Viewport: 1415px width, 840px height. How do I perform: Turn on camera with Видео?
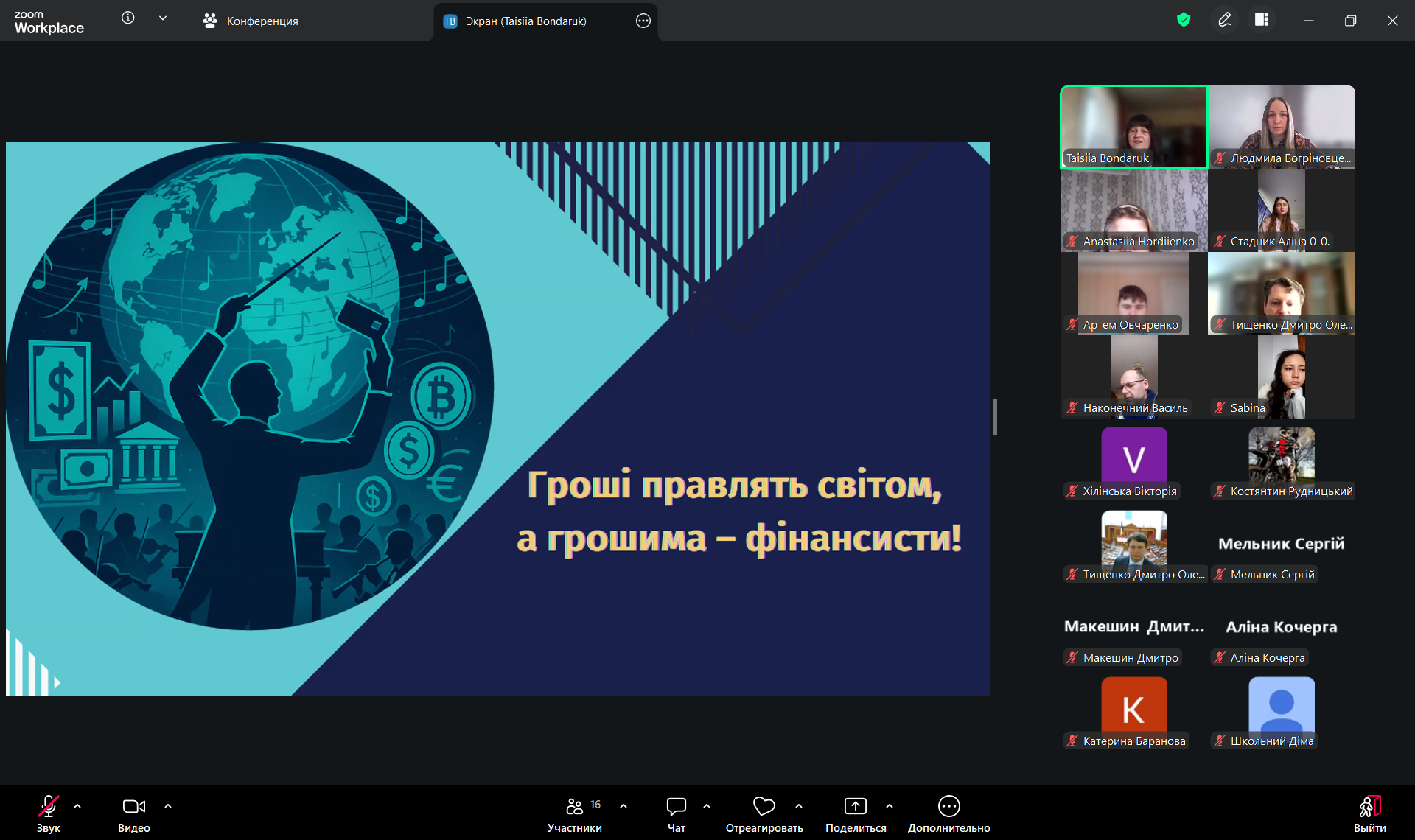coord(133,813)
